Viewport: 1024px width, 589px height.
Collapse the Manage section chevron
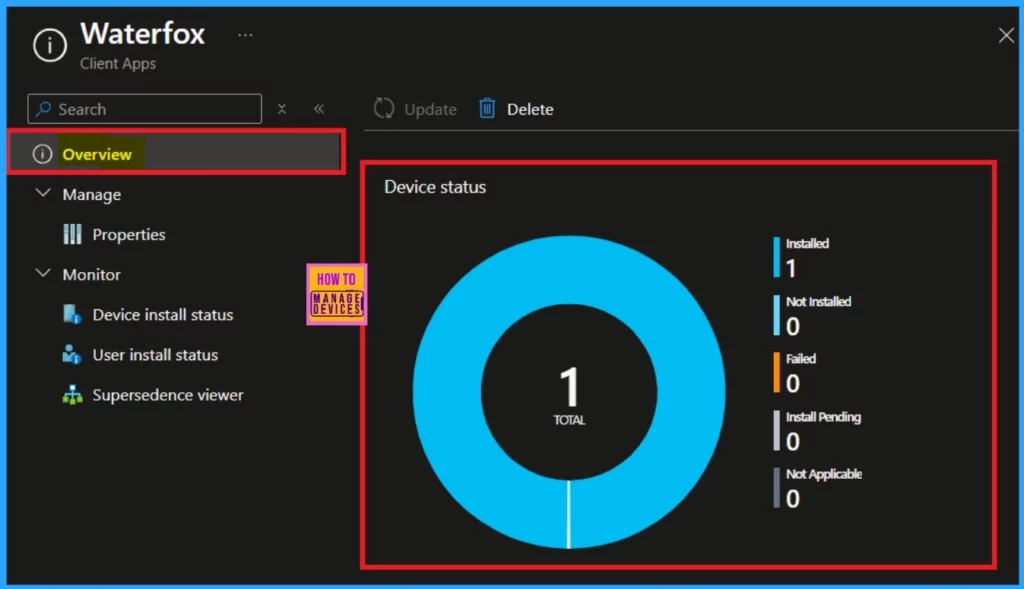(x=43, y=193)
